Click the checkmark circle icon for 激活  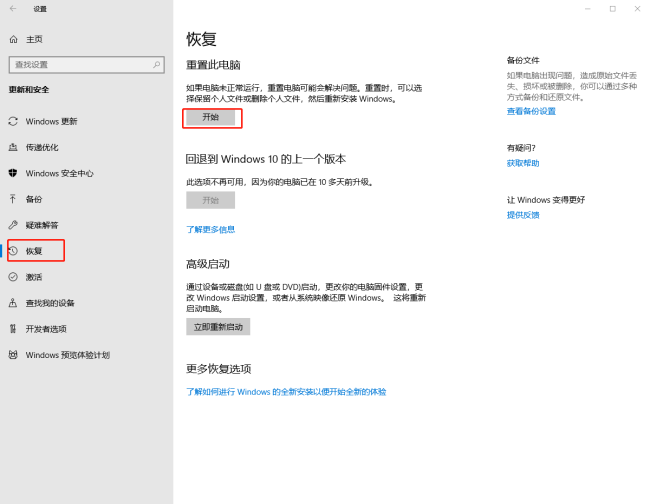pos(13,277)
